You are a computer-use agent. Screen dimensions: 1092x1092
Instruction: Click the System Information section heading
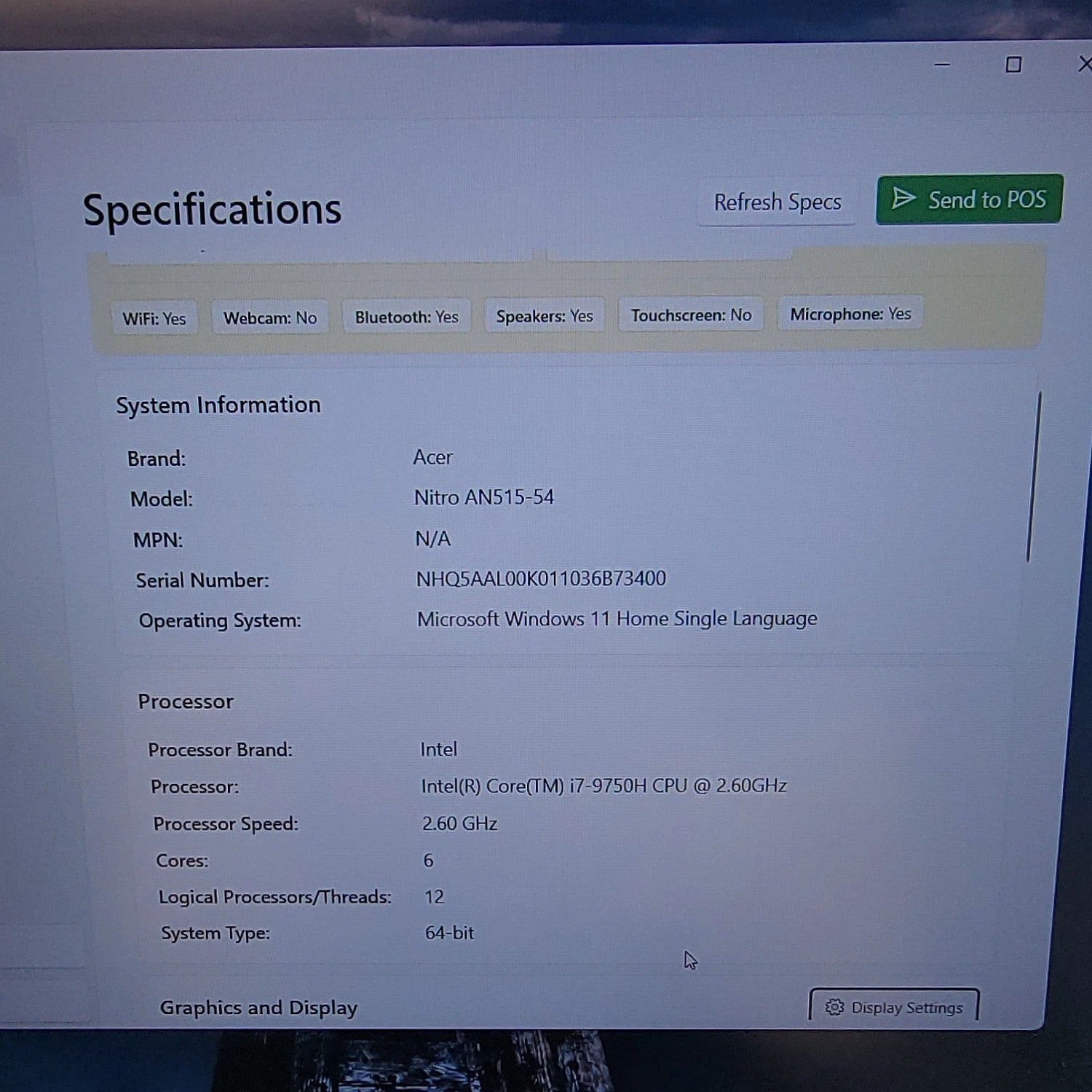[218, 405]
